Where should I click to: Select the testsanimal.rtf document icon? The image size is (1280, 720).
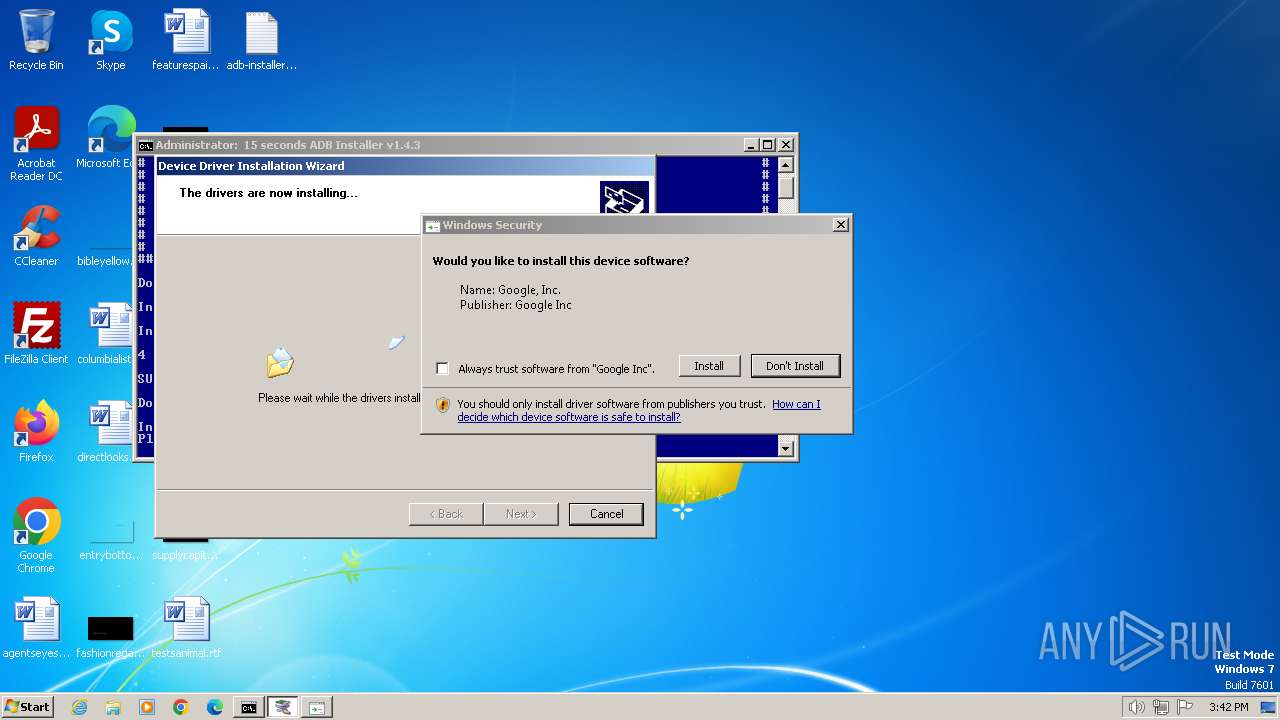click(x=186, y=627)
